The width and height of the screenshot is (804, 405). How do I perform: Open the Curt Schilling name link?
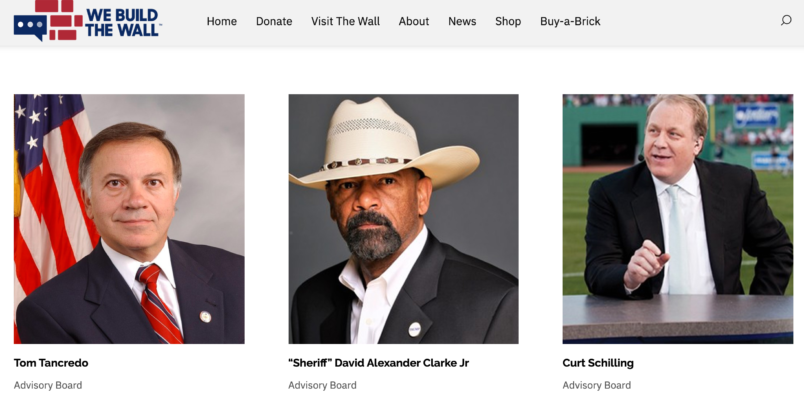point(598,363)
